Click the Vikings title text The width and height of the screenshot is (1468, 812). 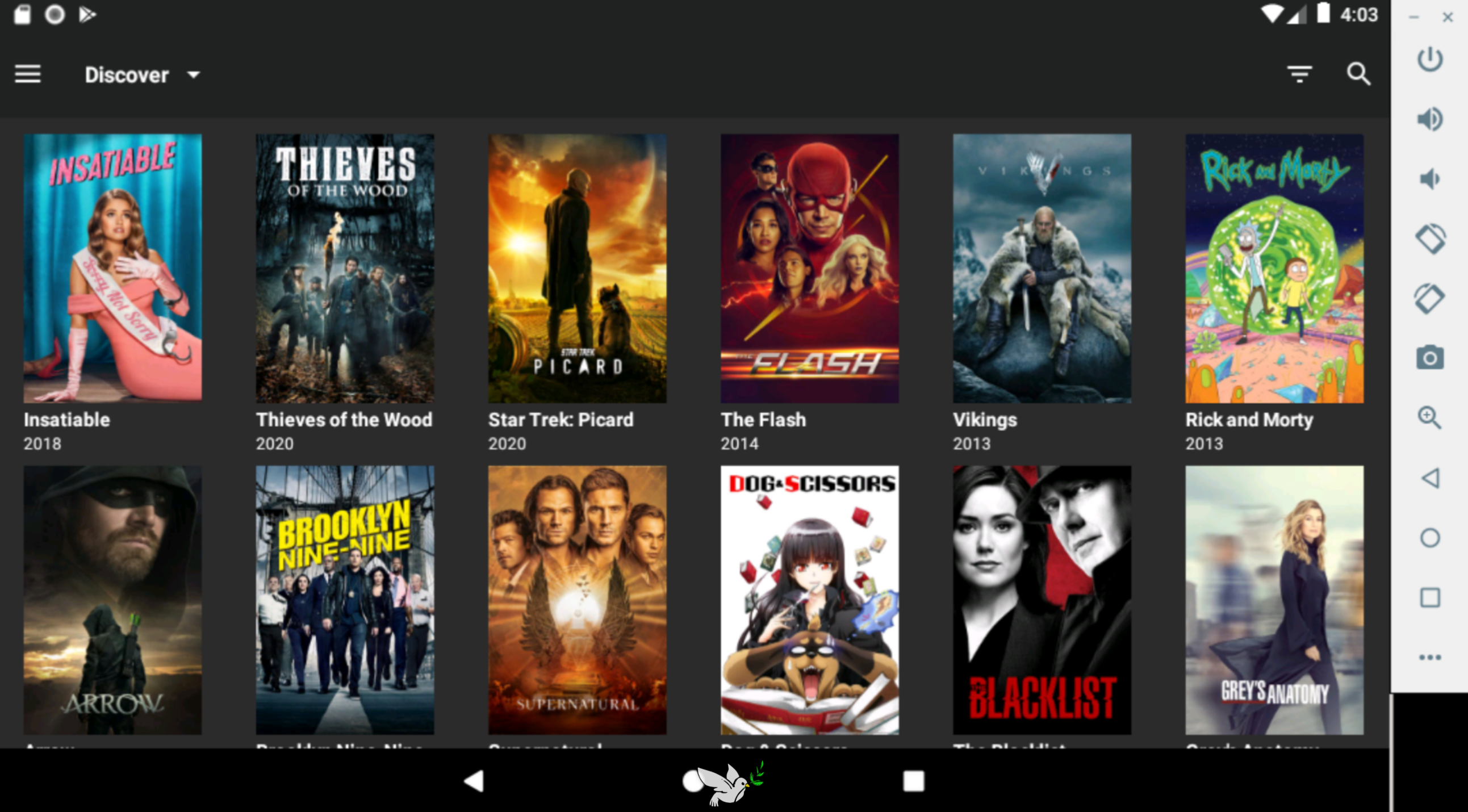[x=985, y=420]
